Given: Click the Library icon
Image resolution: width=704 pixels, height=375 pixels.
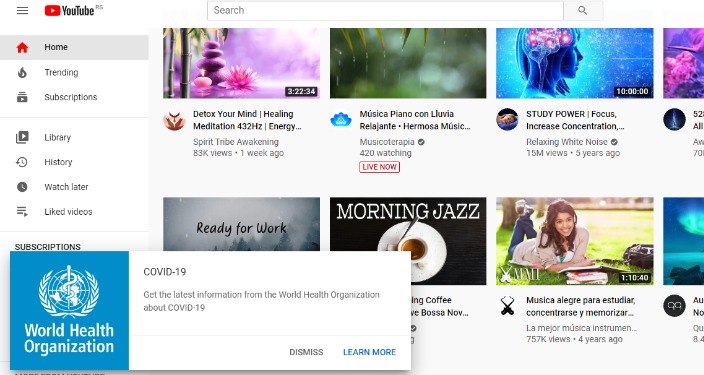Looking at the screenshot, I should 22,137.
